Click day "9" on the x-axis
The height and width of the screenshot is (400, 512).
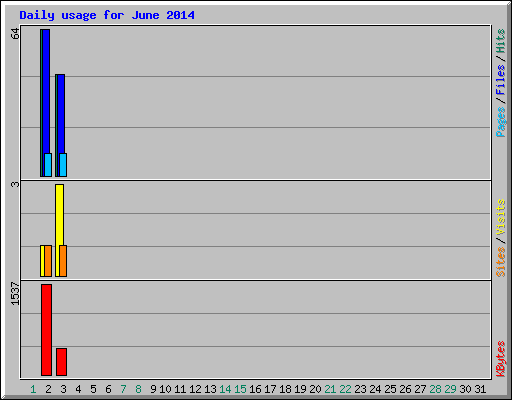click(153, 389)
